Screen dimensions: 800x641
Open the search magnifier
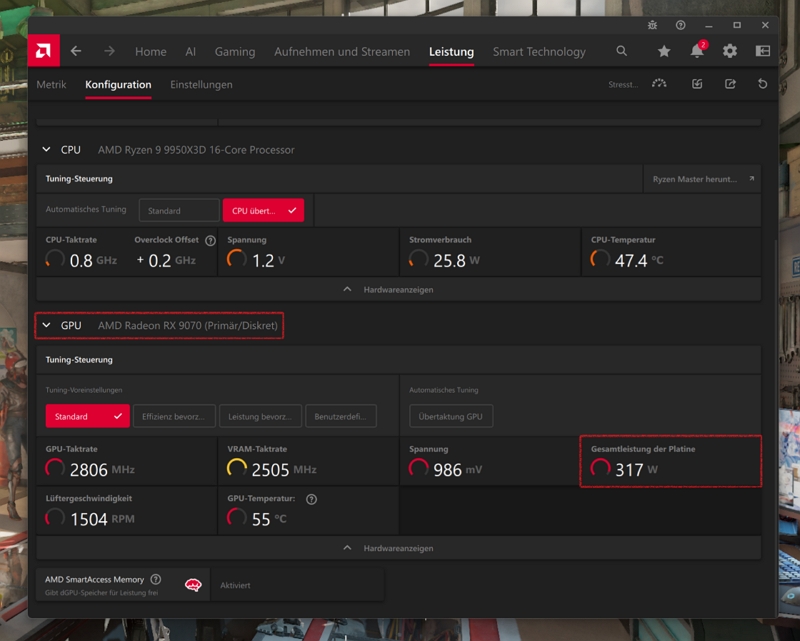621,51
